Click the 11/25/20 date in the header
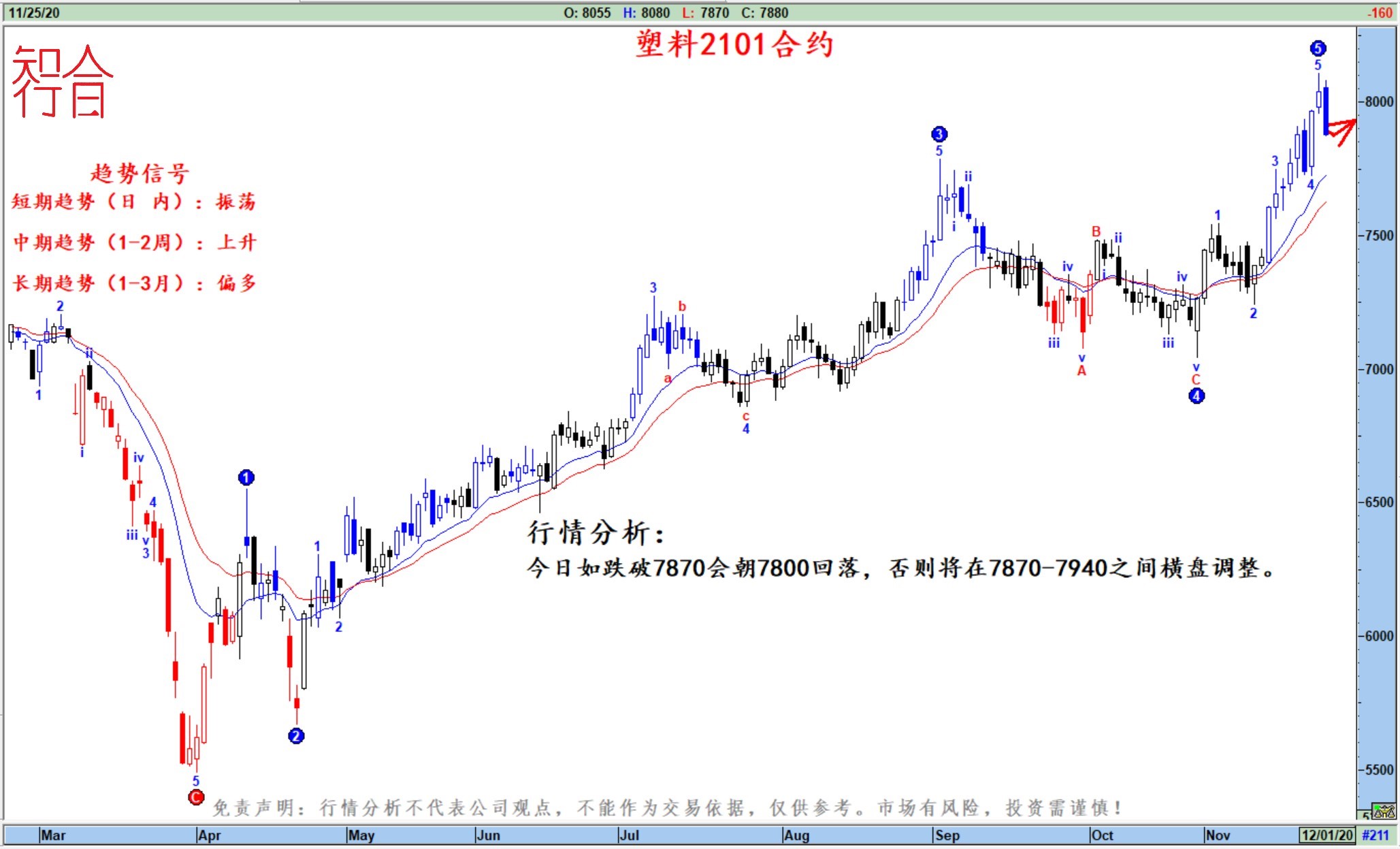The width and height of the screenshot is (1400, 849). pyautogui.click(x=34, y=13)
